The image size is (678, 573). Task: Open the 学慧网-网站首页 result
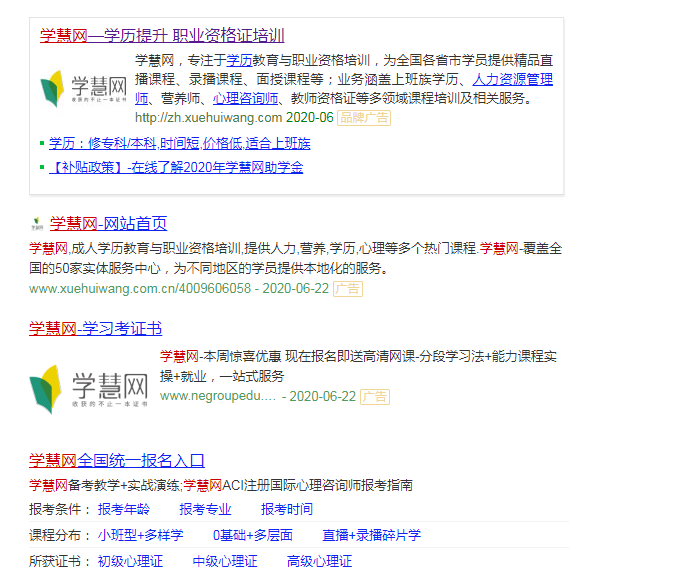(108, 224)
